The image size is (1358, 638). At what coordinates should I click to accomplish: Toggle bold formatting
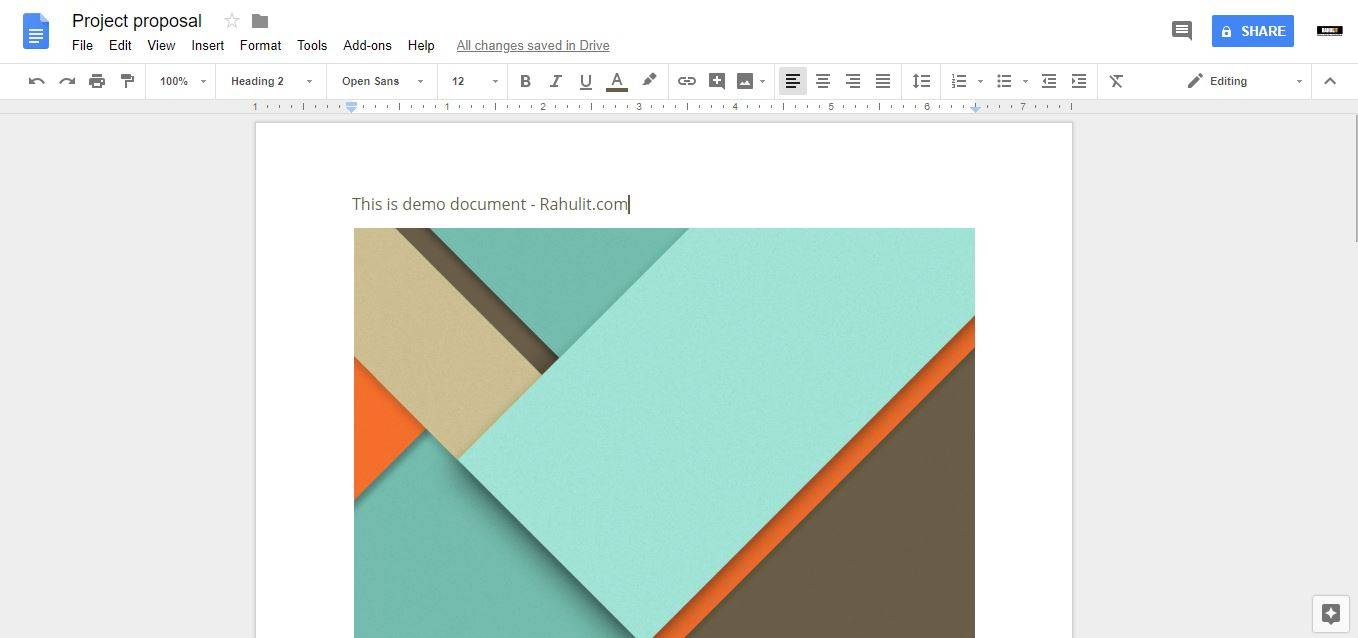(525, 81)
